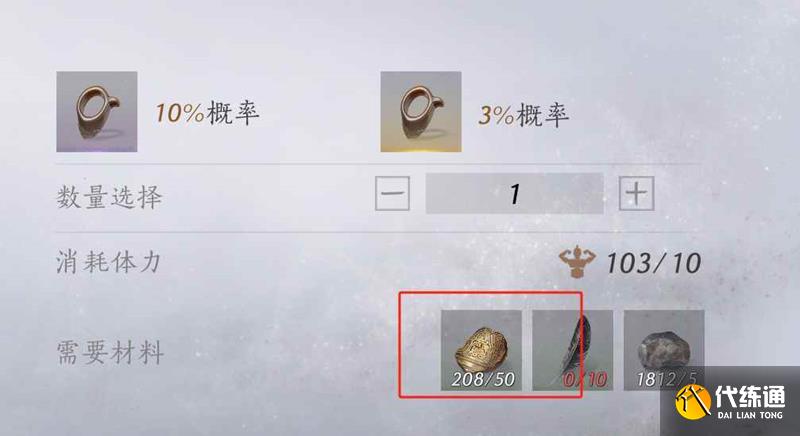Inspect the black feather material slot
Screen dimensions: 800x436
572,350
